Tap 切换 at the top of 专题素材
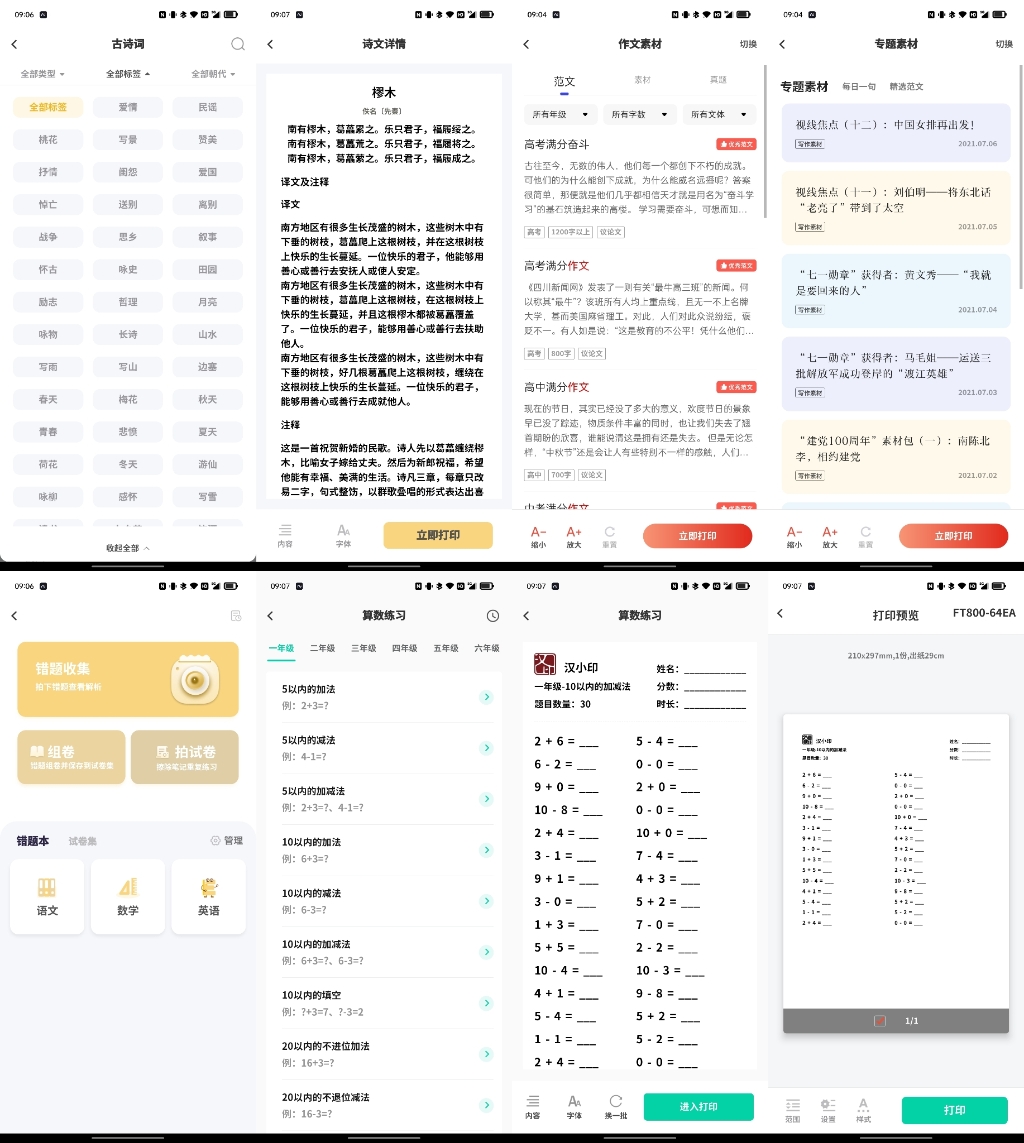The image size is (1024, 1143). tap(1004, 44)
